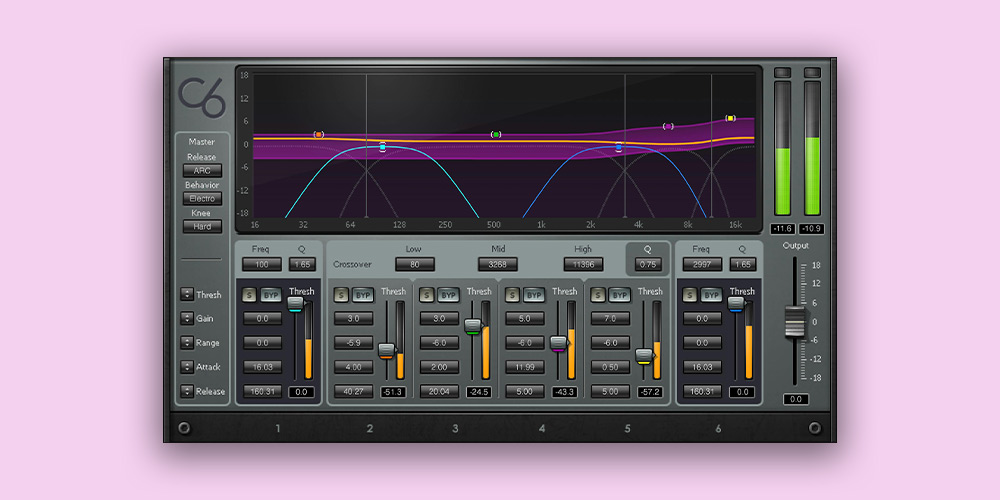
Task: Click the cyan band 1 node on the graph
Action: tap(382, 147)
